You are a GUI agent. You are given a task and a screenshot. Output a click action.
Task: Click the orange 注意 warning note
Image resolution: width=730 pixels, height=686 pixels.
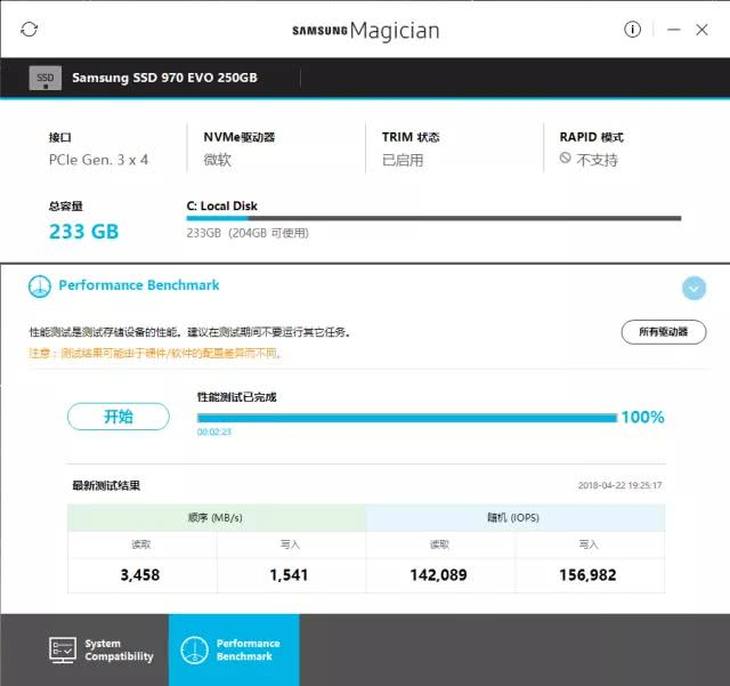click(x=155, y=353)
